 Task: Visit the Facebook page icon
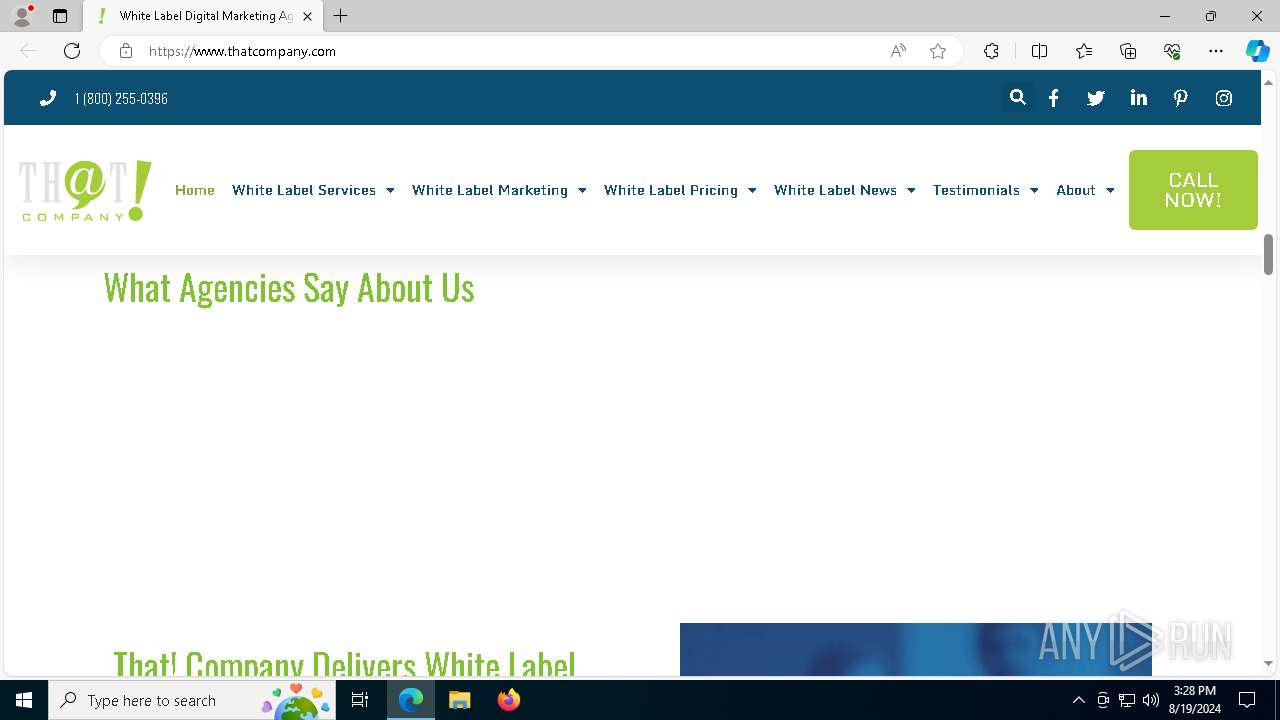pyautogui.click(x=1053, y=98)
